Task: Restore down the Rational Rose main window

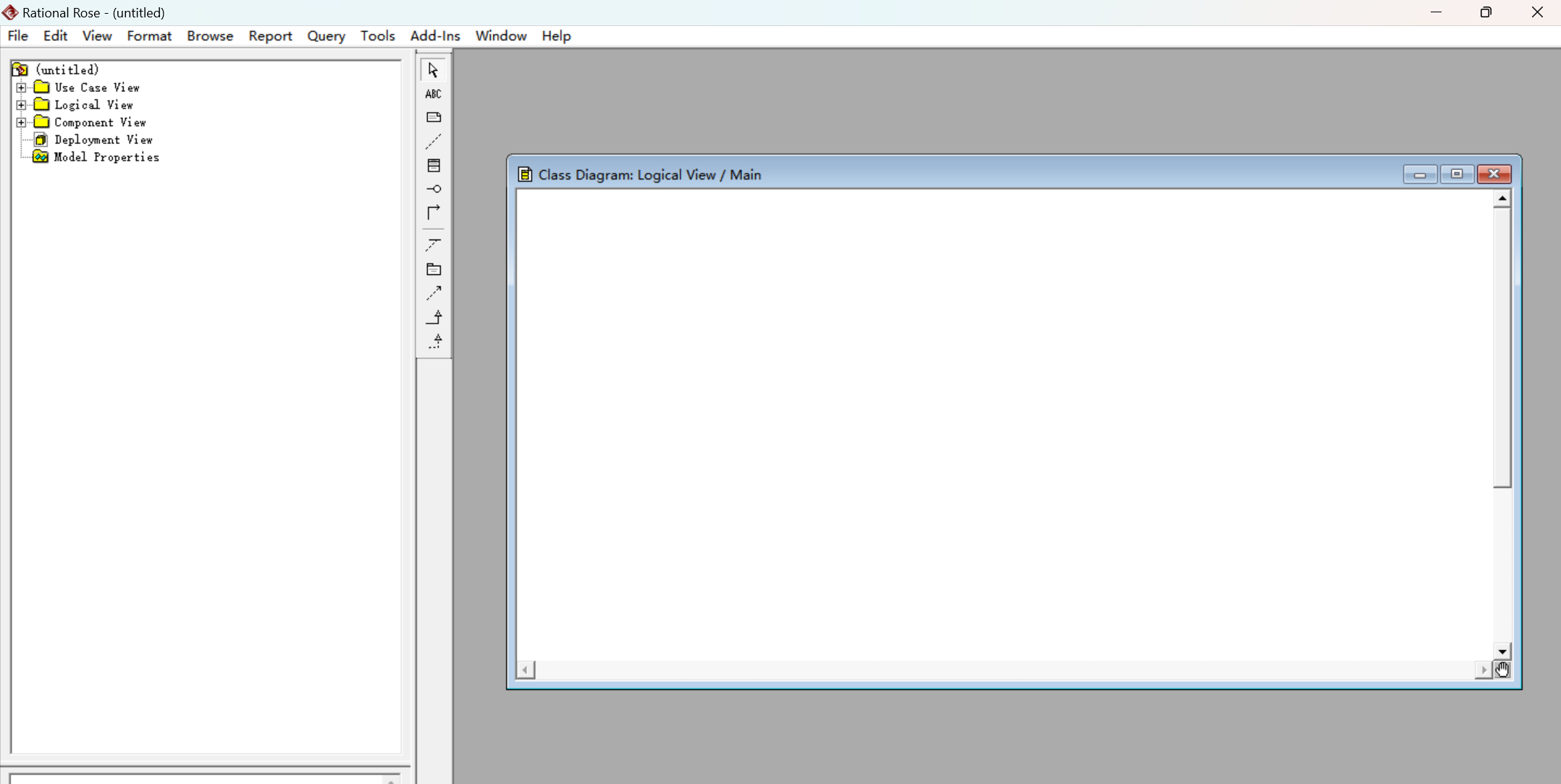Action: tap(1486, 12)
